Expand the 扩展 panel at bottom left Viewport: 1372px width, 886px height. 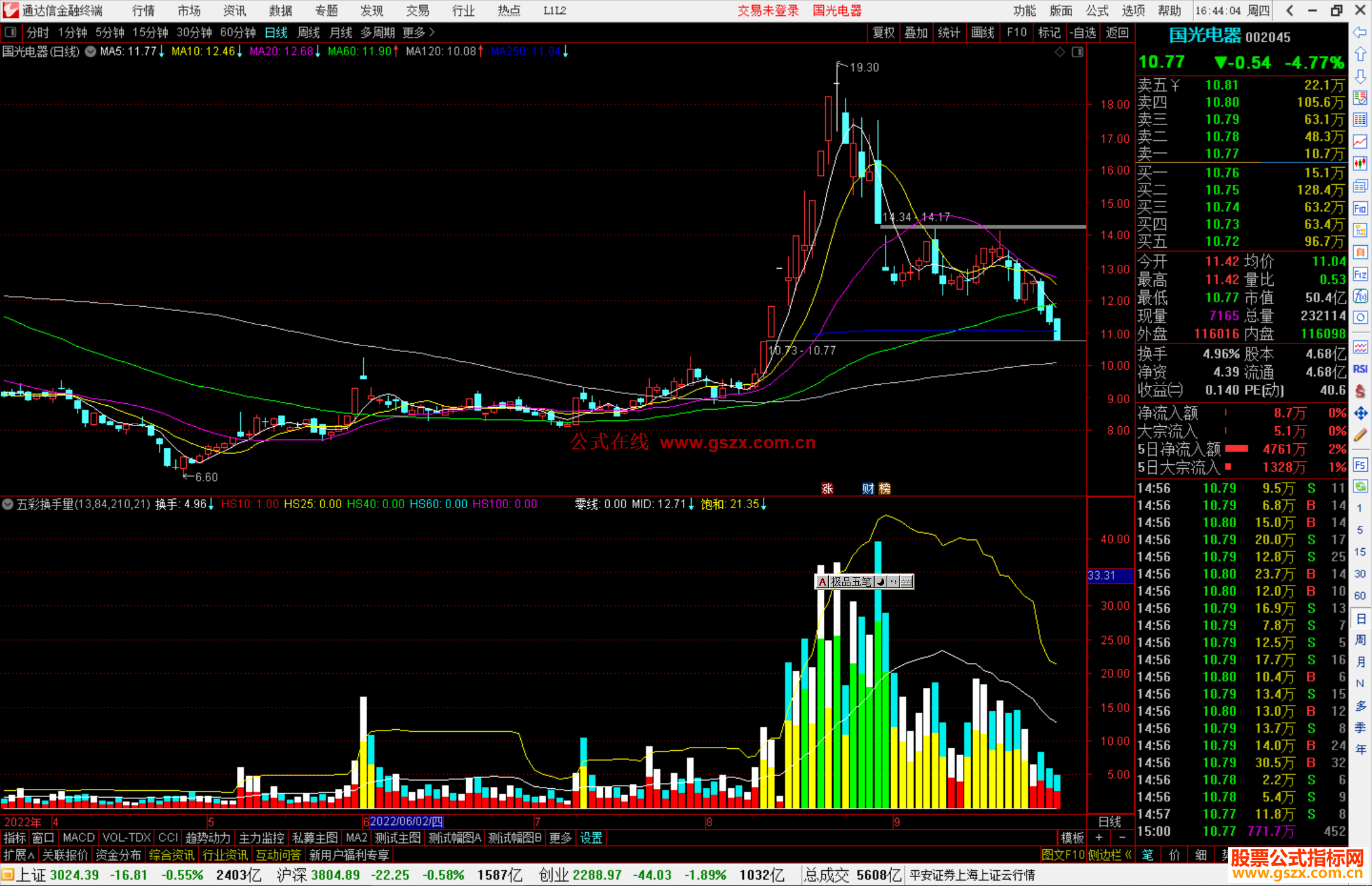(19, 856)
